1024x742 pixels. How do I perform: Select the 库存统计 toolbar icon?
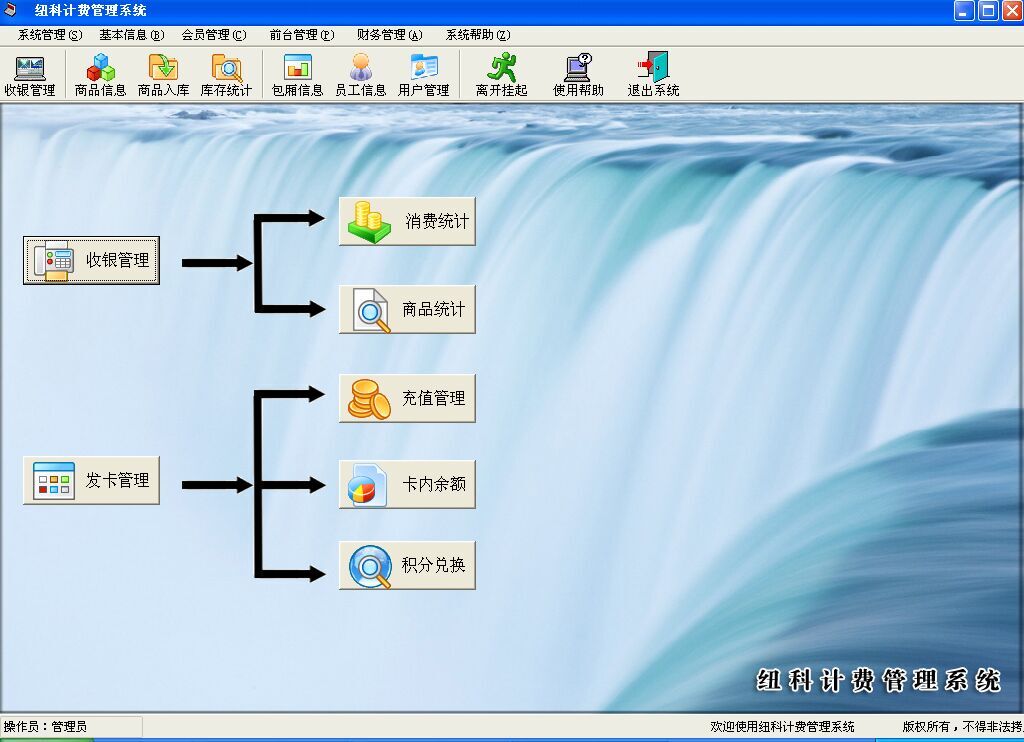tap(226, 75)
